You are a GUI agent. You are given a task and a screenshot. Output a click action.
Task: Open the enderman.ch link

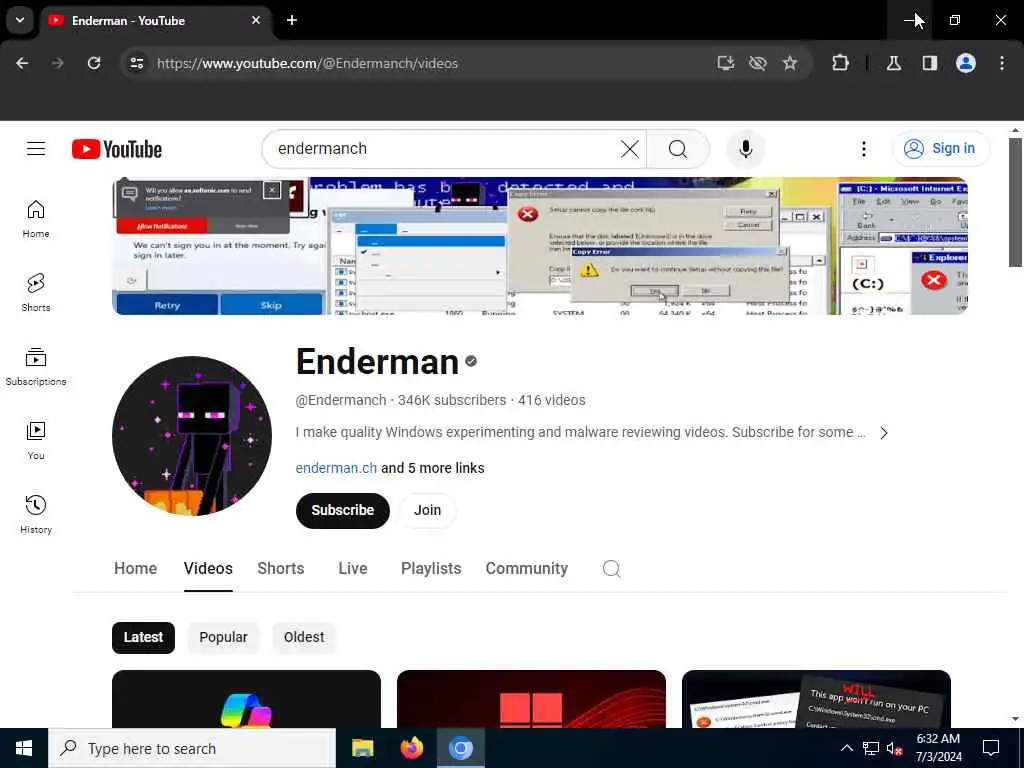click(x=336, y=468)
